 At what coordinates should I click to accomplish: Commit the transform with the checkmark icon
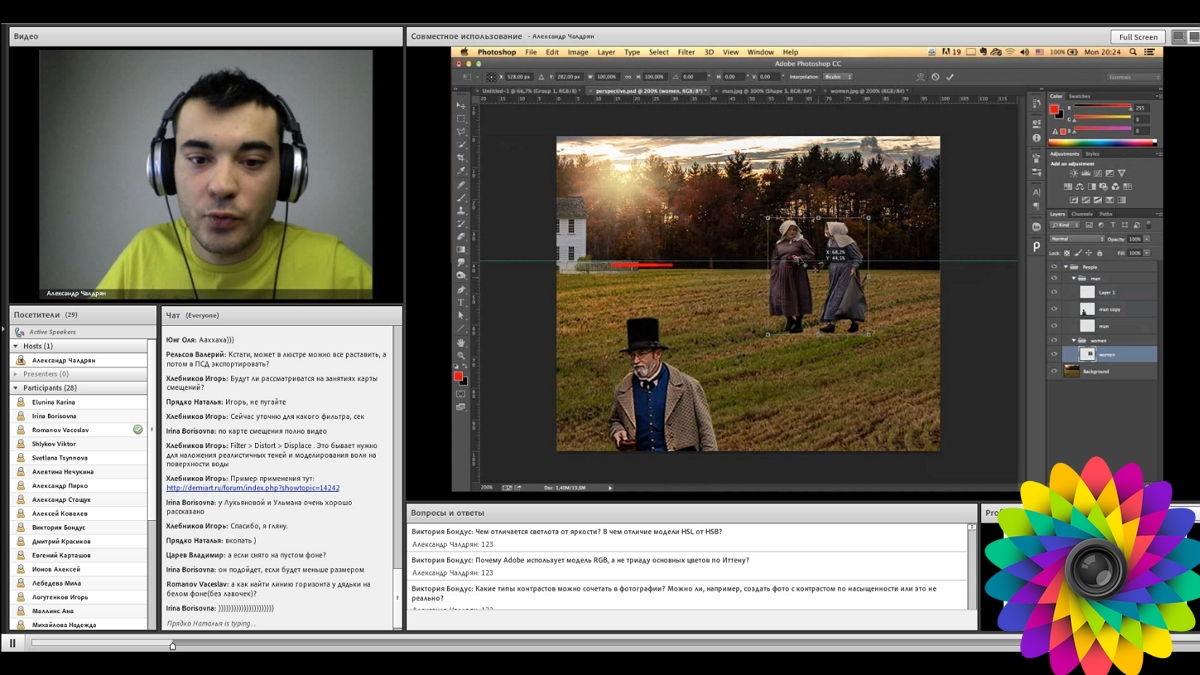pos(949,77)
